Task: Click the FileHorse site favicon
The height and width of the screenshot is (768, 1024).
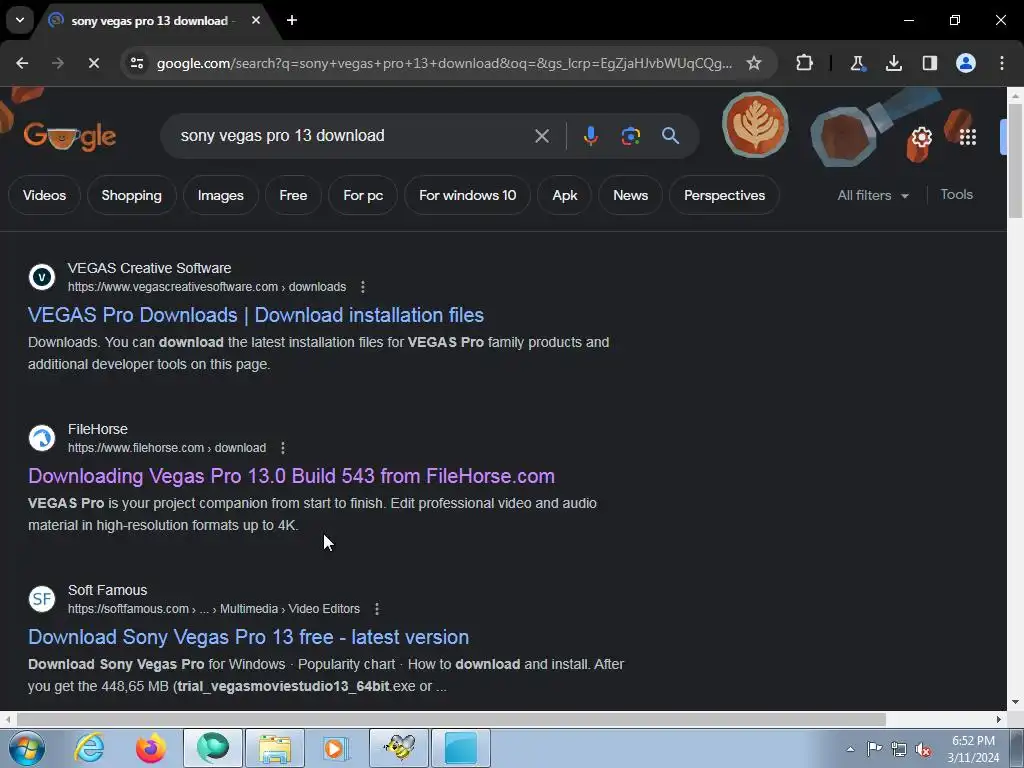Action: 42,438
